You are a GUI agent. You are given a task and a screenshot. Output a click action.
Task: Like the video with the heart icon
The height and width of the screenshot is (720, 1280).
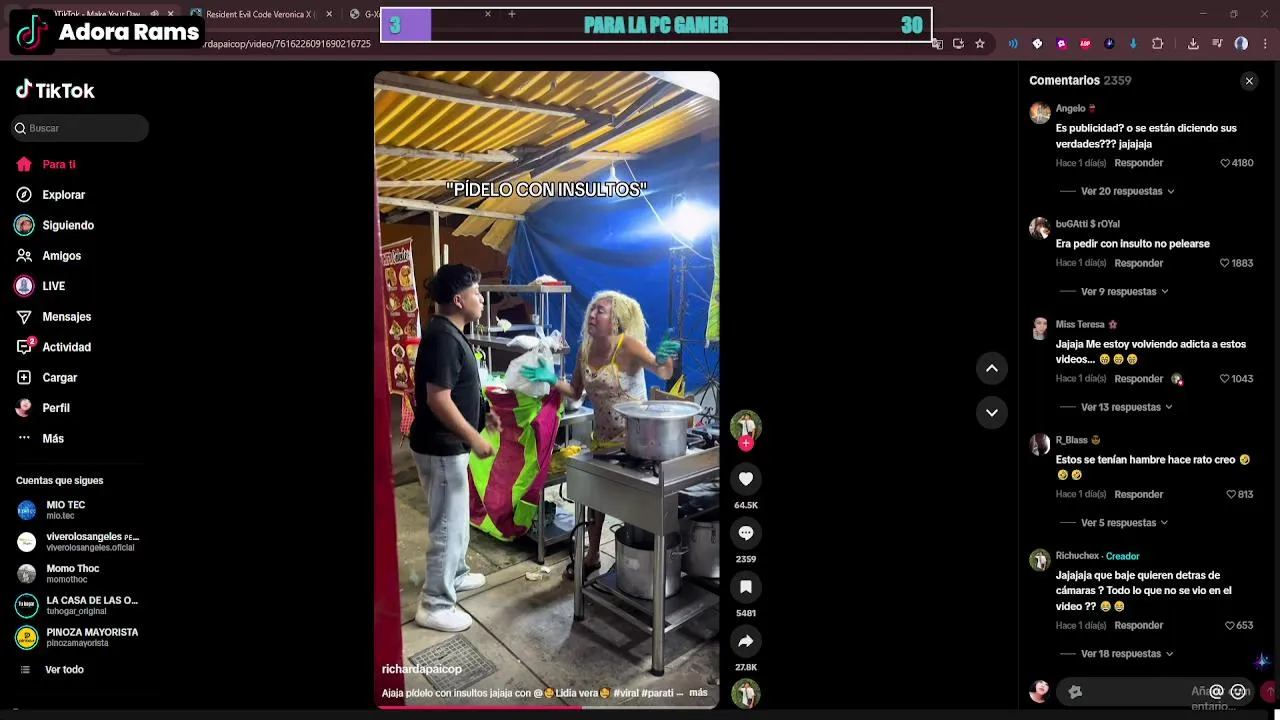click(x=745, y=479)
